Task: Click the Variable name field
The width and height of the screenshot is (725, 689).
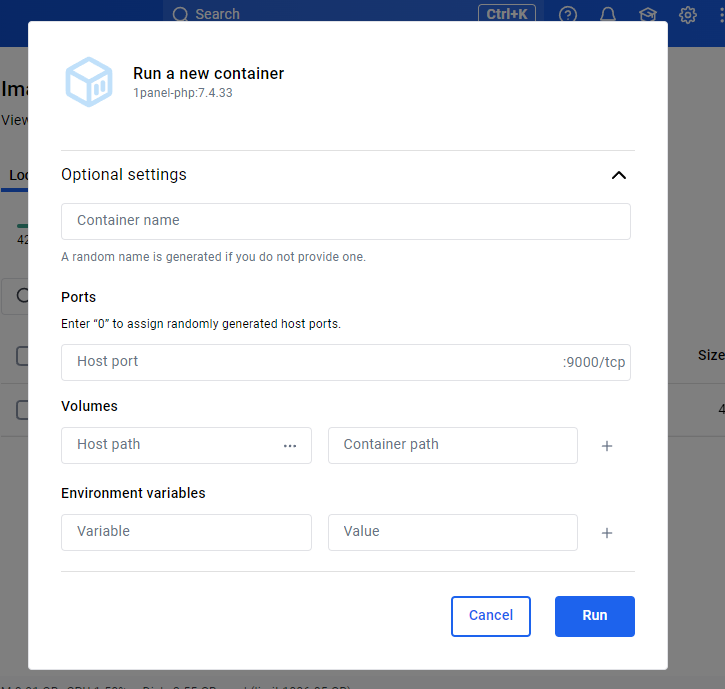Action: [186, 532]
